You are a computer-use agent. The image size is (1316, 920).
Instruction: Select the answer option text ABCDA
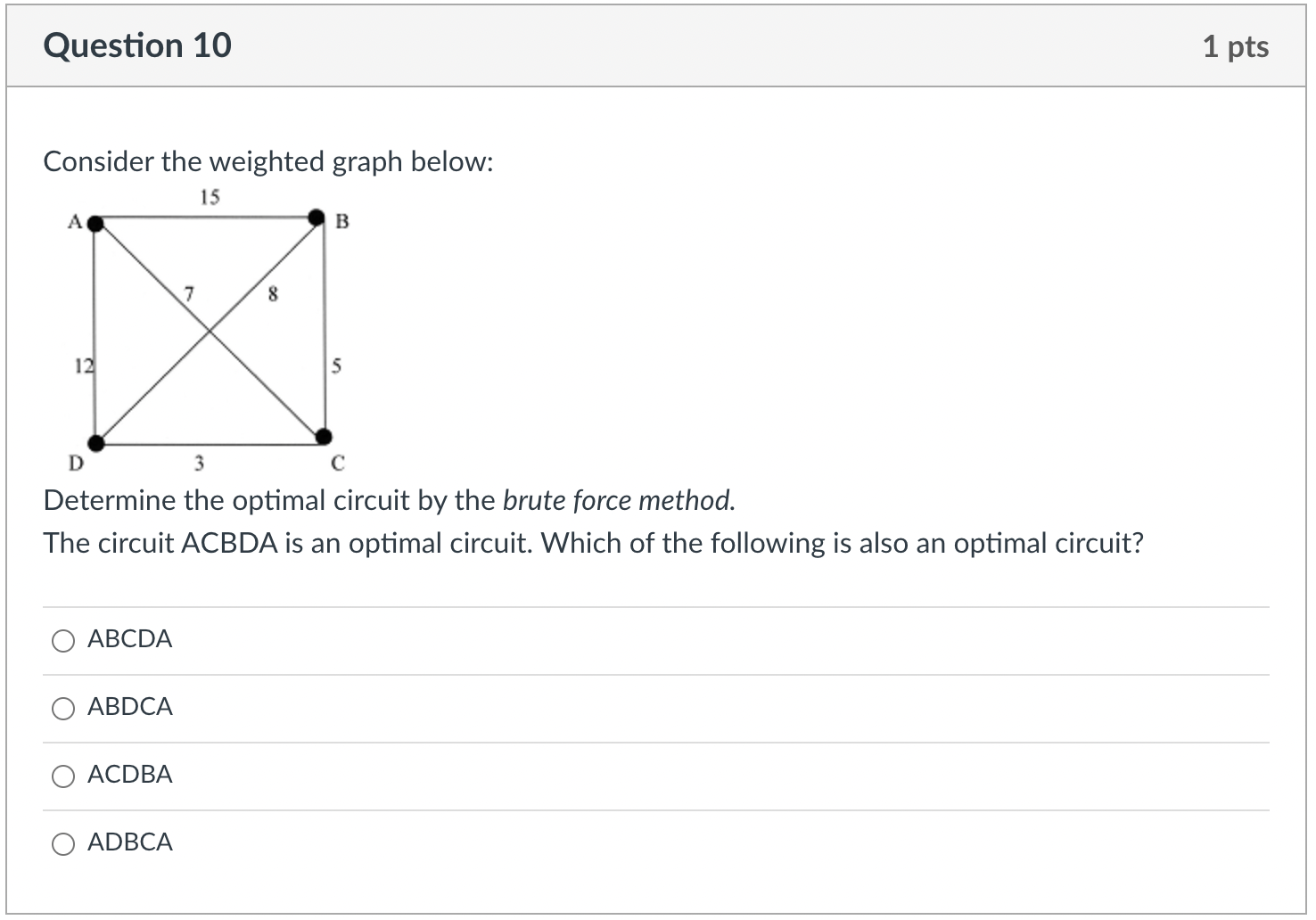(x=130, y=639)
